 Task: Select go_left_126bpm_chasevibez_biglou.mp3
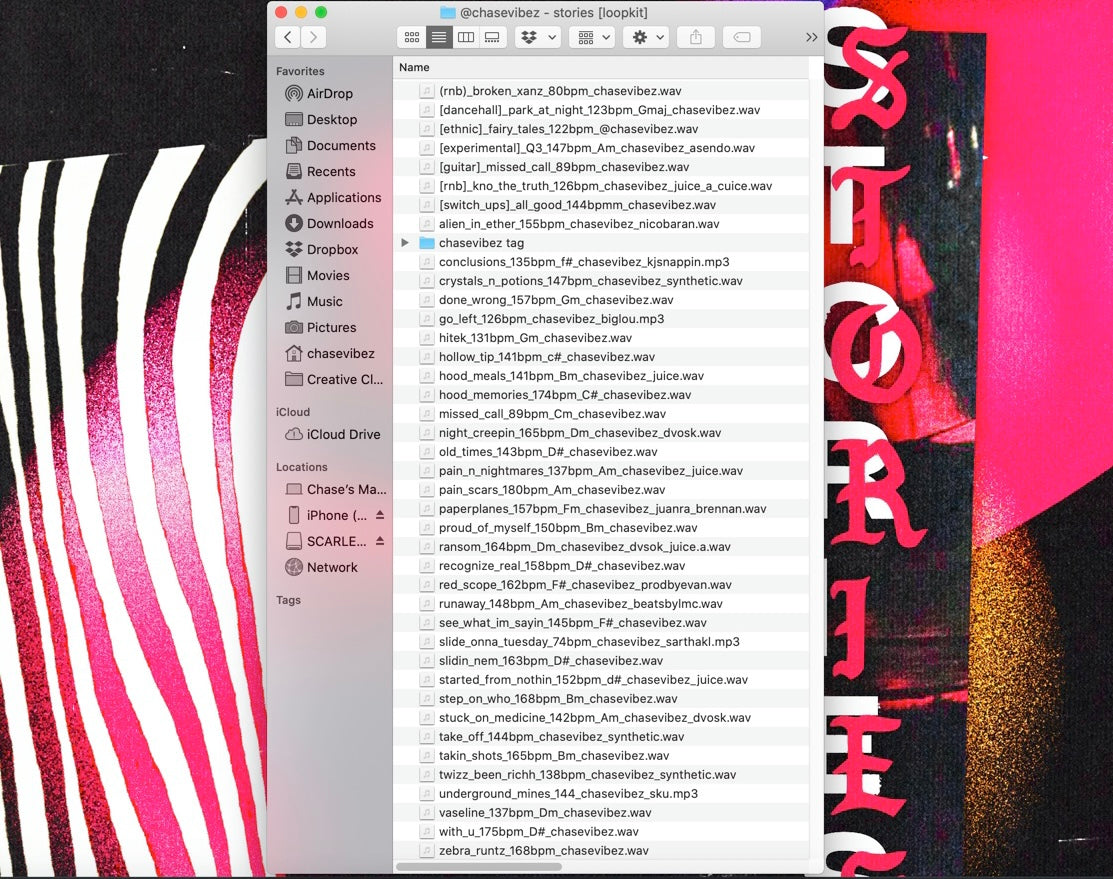[x=601, y=319]
